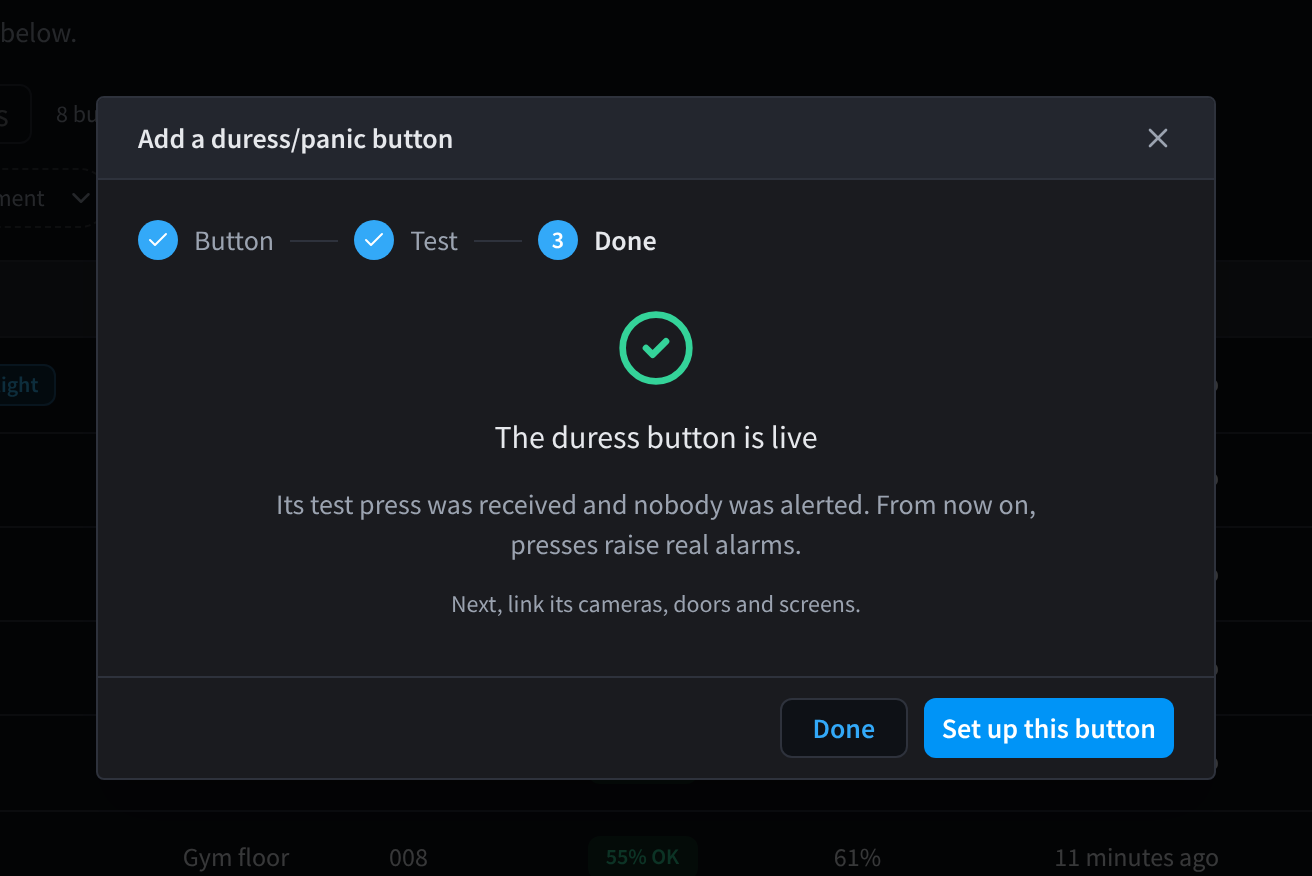Click Set up this button

pyautogui.click(x=1048, y=728)
